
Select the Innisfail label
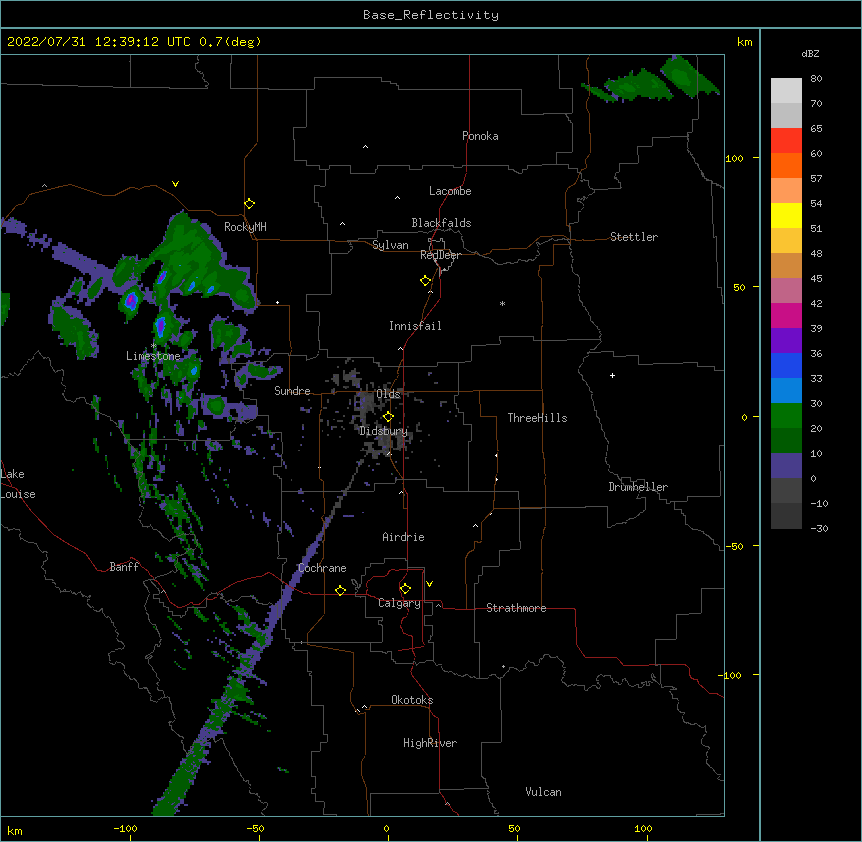pos(415,326)
